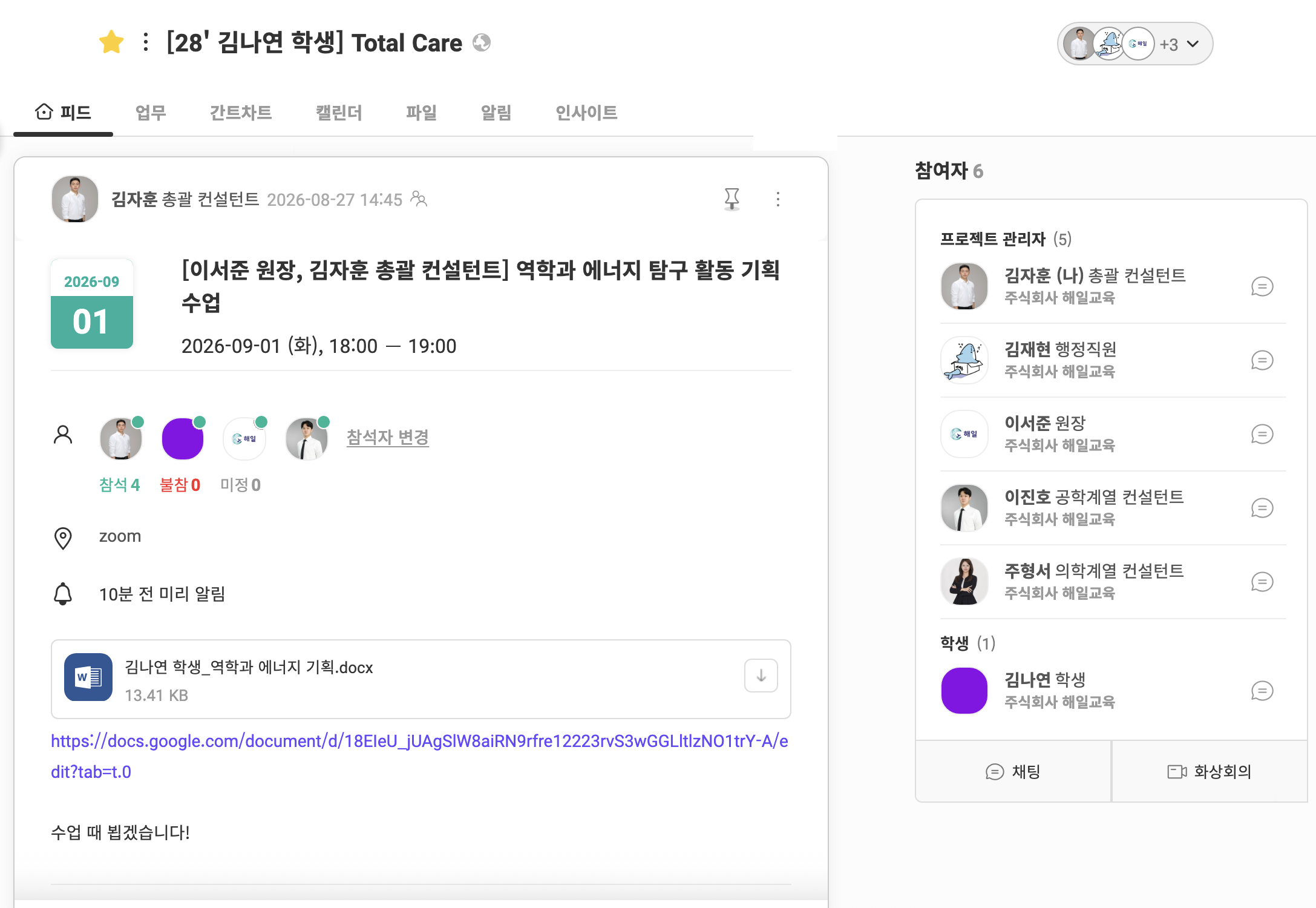Open the Word file icon of attachment
The width and height of the screenshot is (1316, 908).
(x=88, y=677)
